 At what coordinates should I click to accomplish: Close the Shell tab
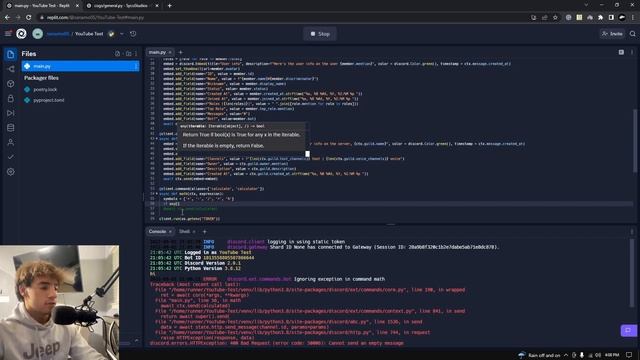point(194,231)
